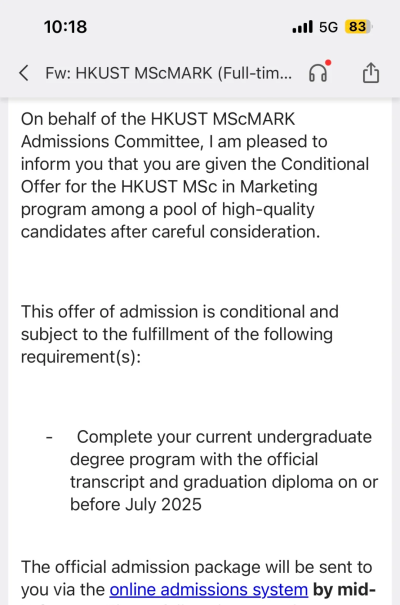Tap the email subject title Fw: HKUST MScMARK

point(169,73)
